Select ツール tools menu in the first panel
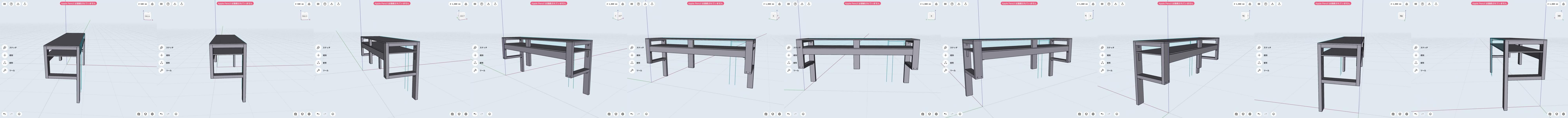Viewport: 1568px width, 118px height. (8, 70)
